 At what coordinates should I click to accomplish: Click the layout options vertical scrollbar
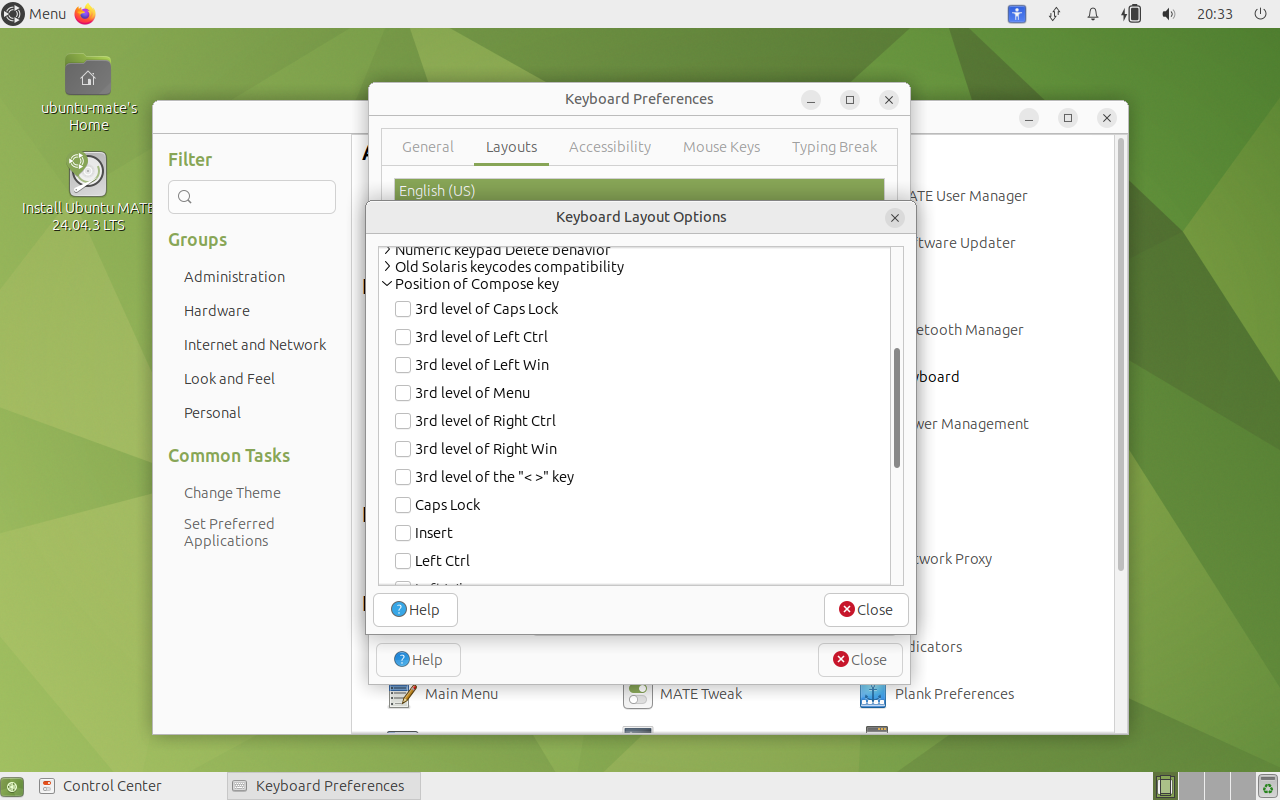pos(897,408)
